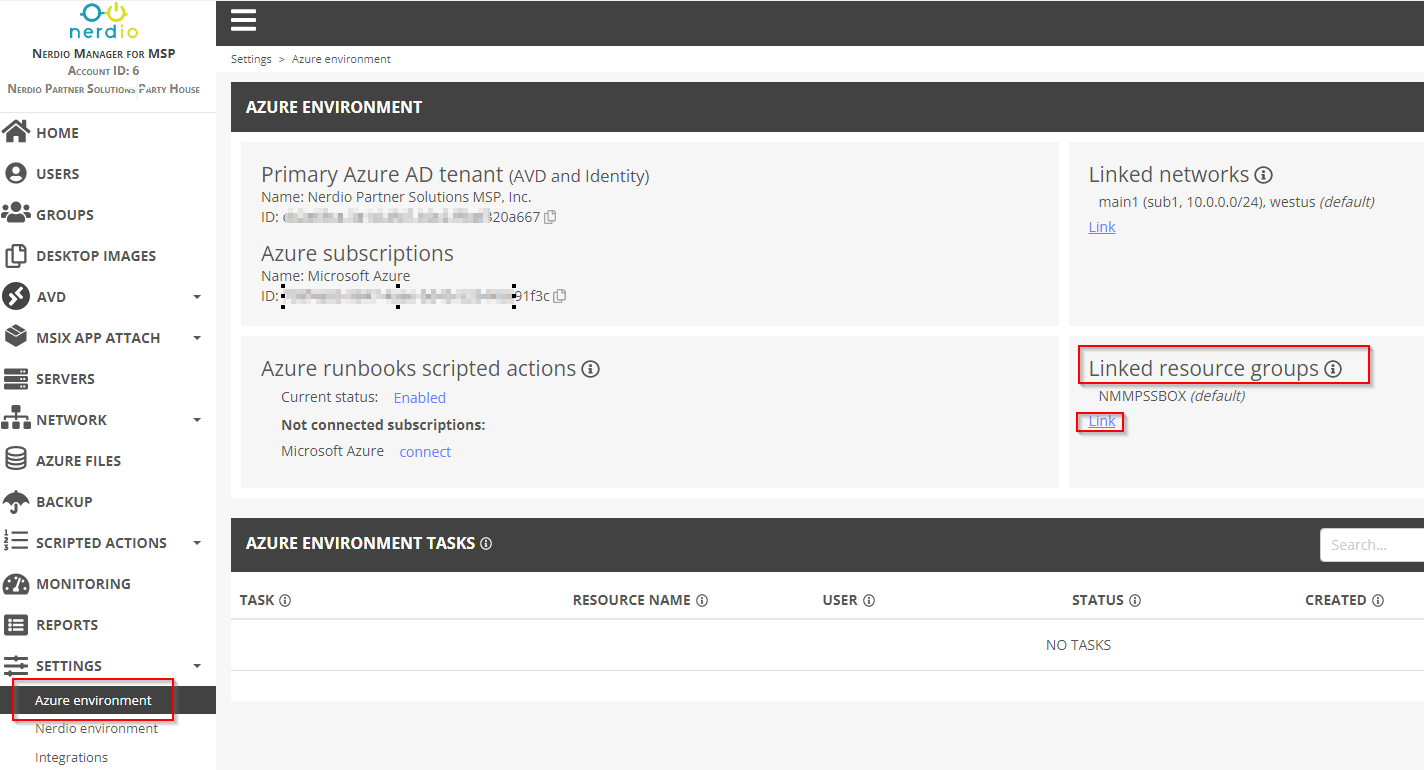Screen dimensions: 1424x770
Task: Click info icon beside Azure runbooks scripted actions
Action: (x=591, y=369)
